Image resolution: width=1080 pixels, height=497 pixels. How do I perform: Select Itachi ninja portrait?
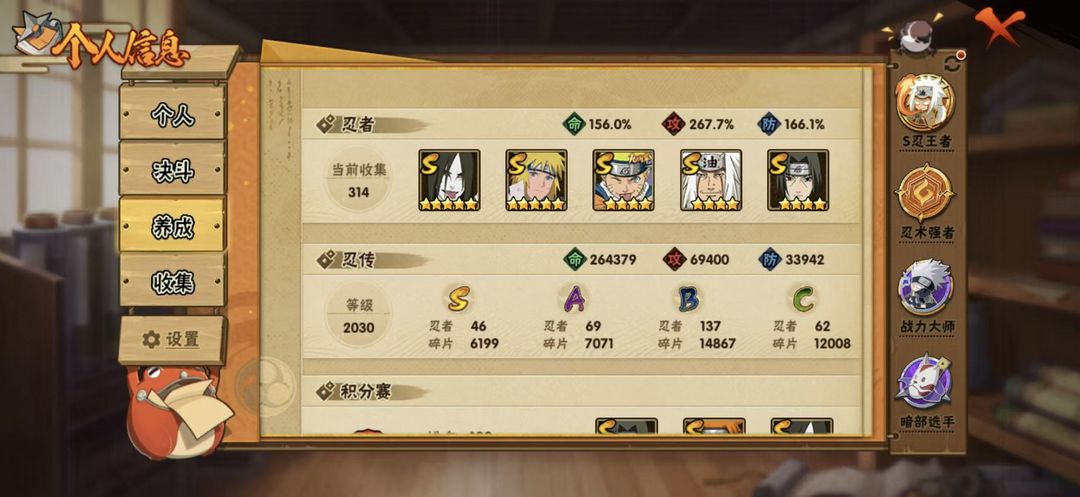click(798, 180)
